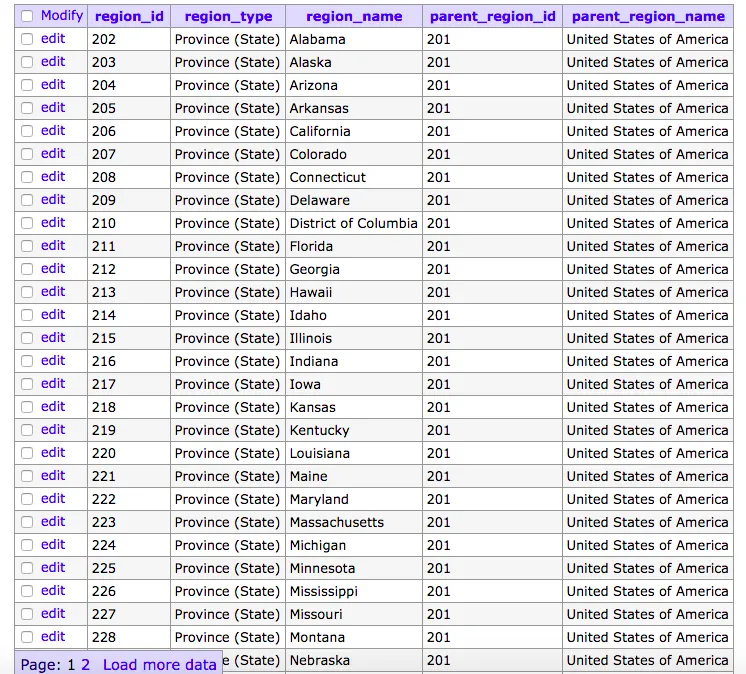Open the edit link for Missouri

[x=53, y=614]
